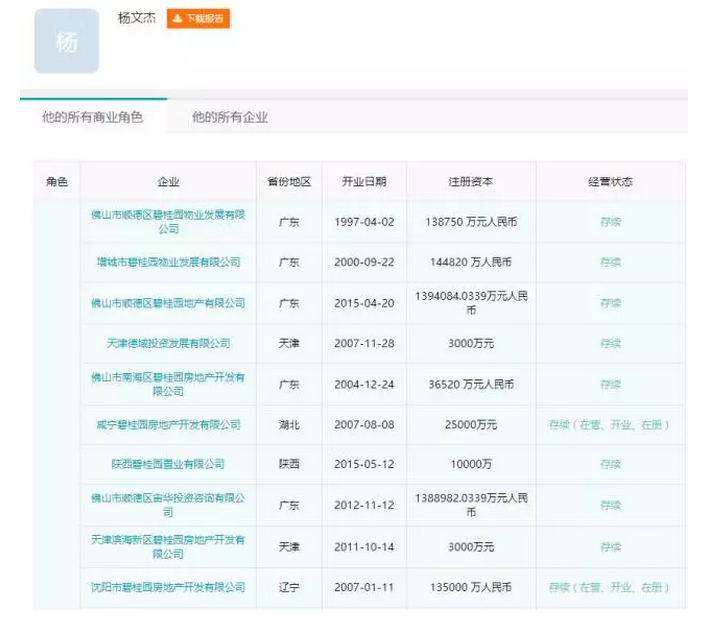The height and width of the screenshot is (619, 706).
Task: Click the date 2004-12-24
Action: pos(364,384)
